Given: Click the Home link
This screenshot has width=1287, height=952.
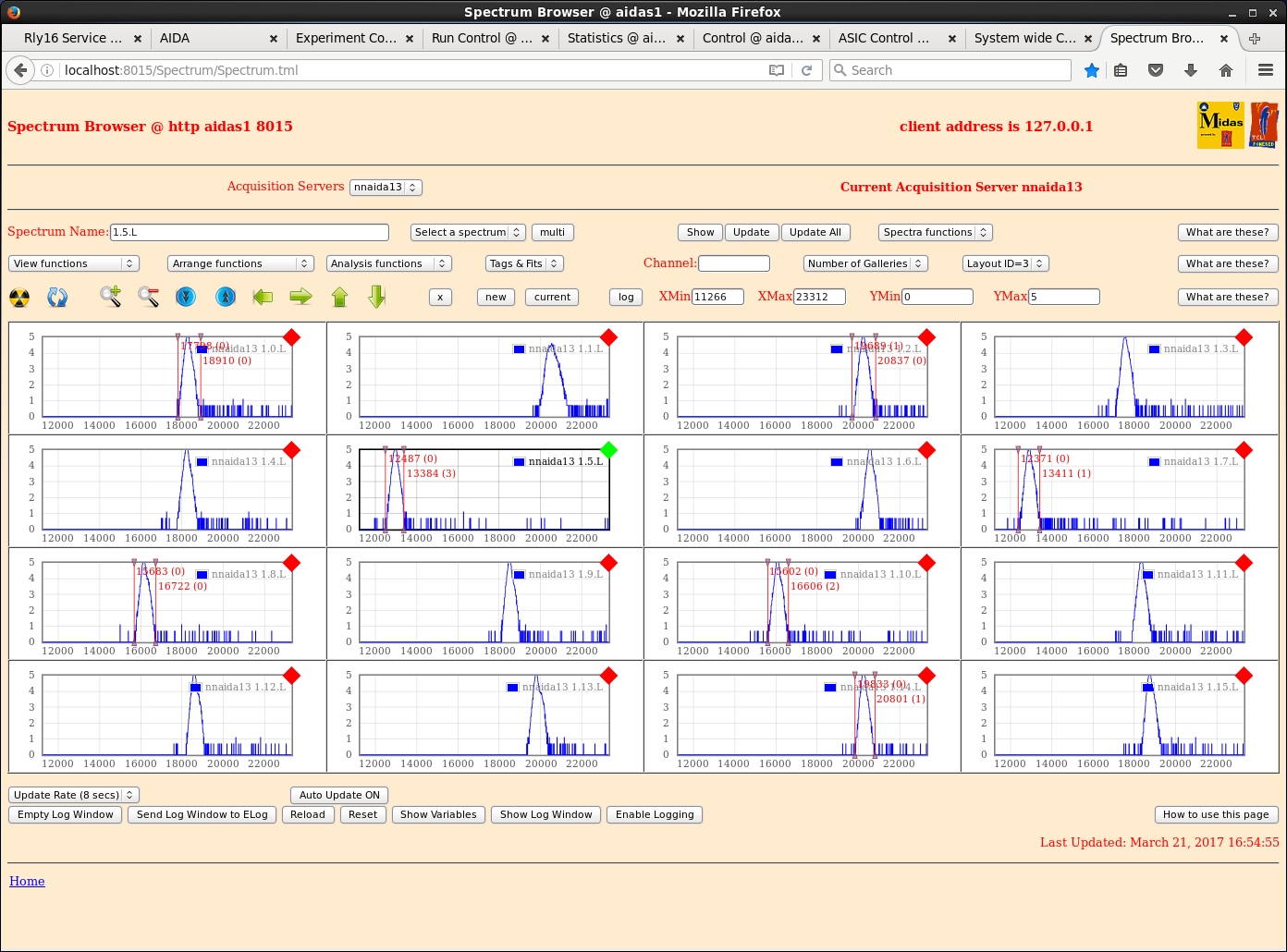Looking at the screenshot, I should pyautogui.click(x=27, y=881).
